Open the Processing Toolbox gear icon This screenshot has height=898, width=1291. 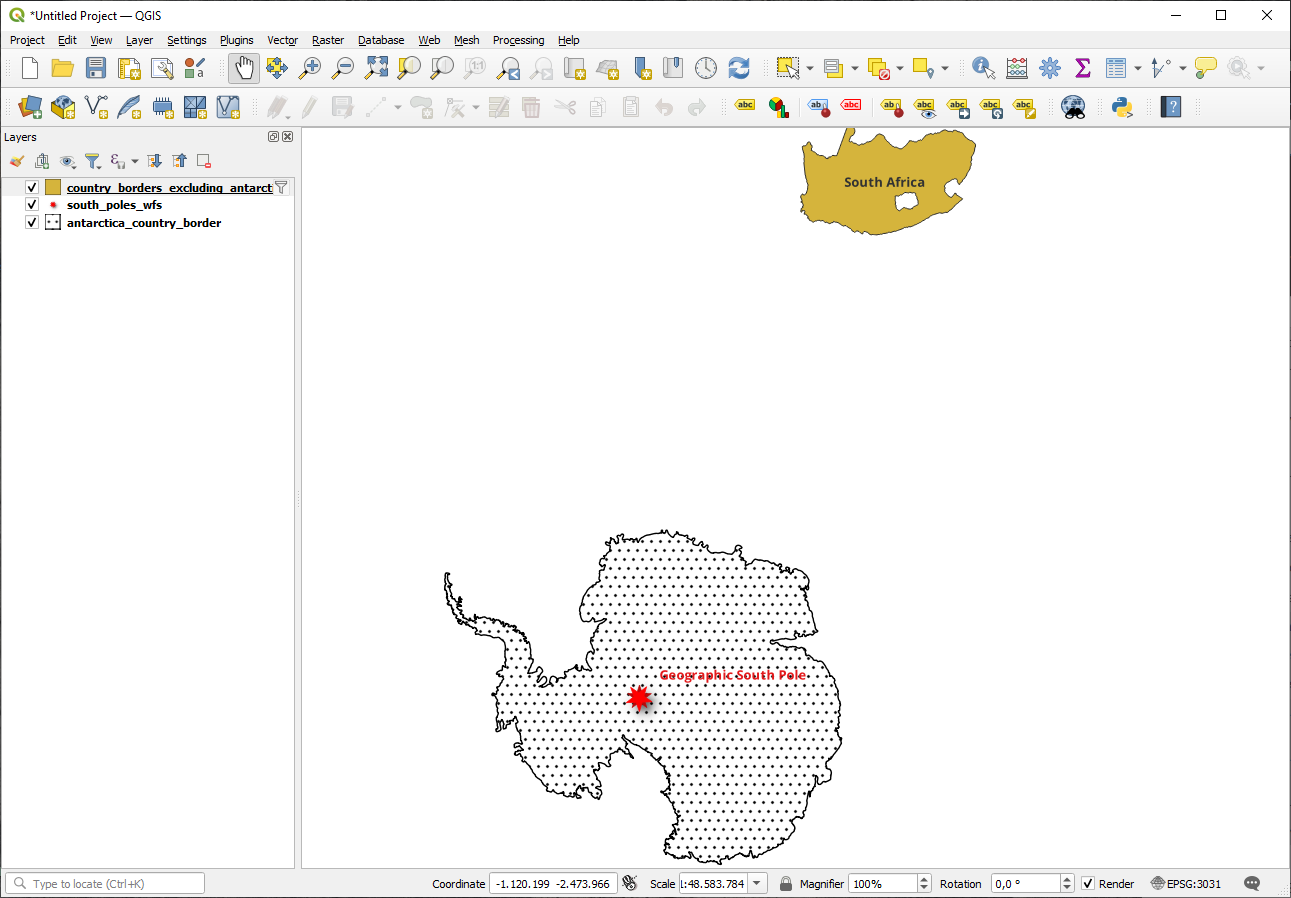(1049, 68)
